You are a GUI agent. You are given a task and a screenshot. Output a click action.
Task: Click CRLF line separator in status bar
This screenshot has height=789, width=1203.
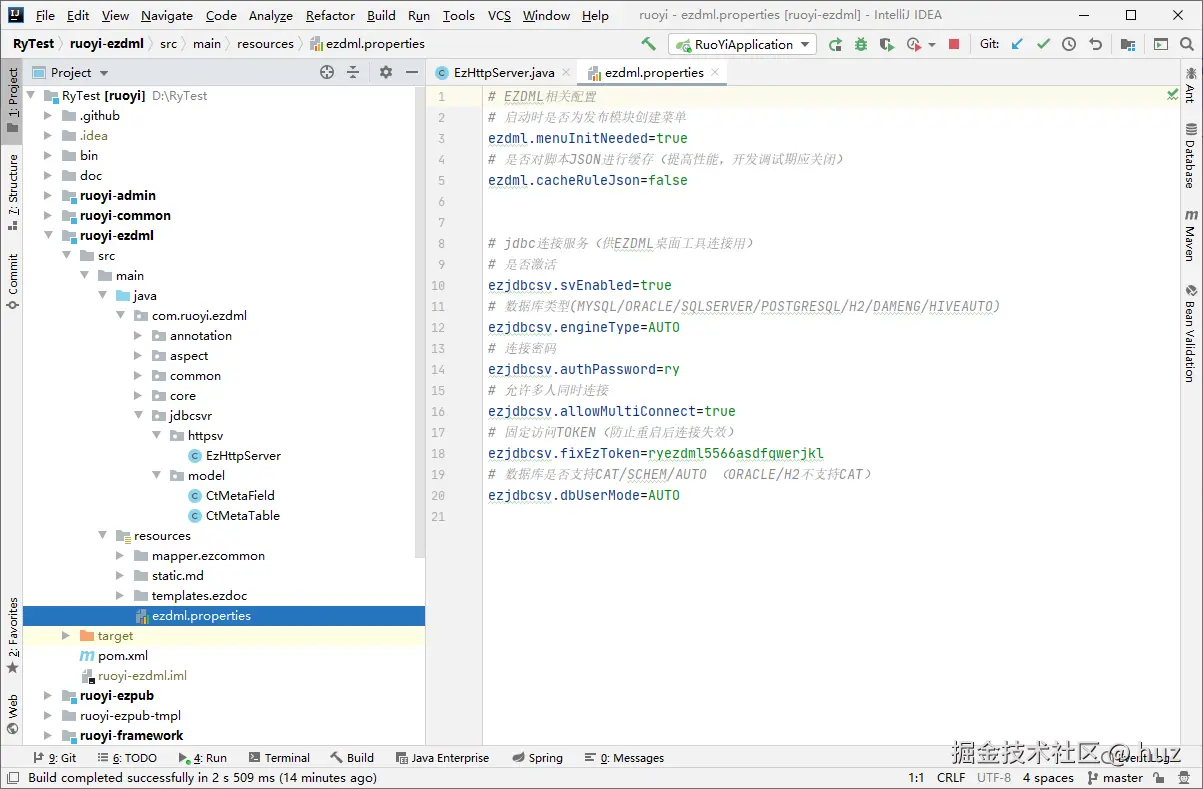951,777
